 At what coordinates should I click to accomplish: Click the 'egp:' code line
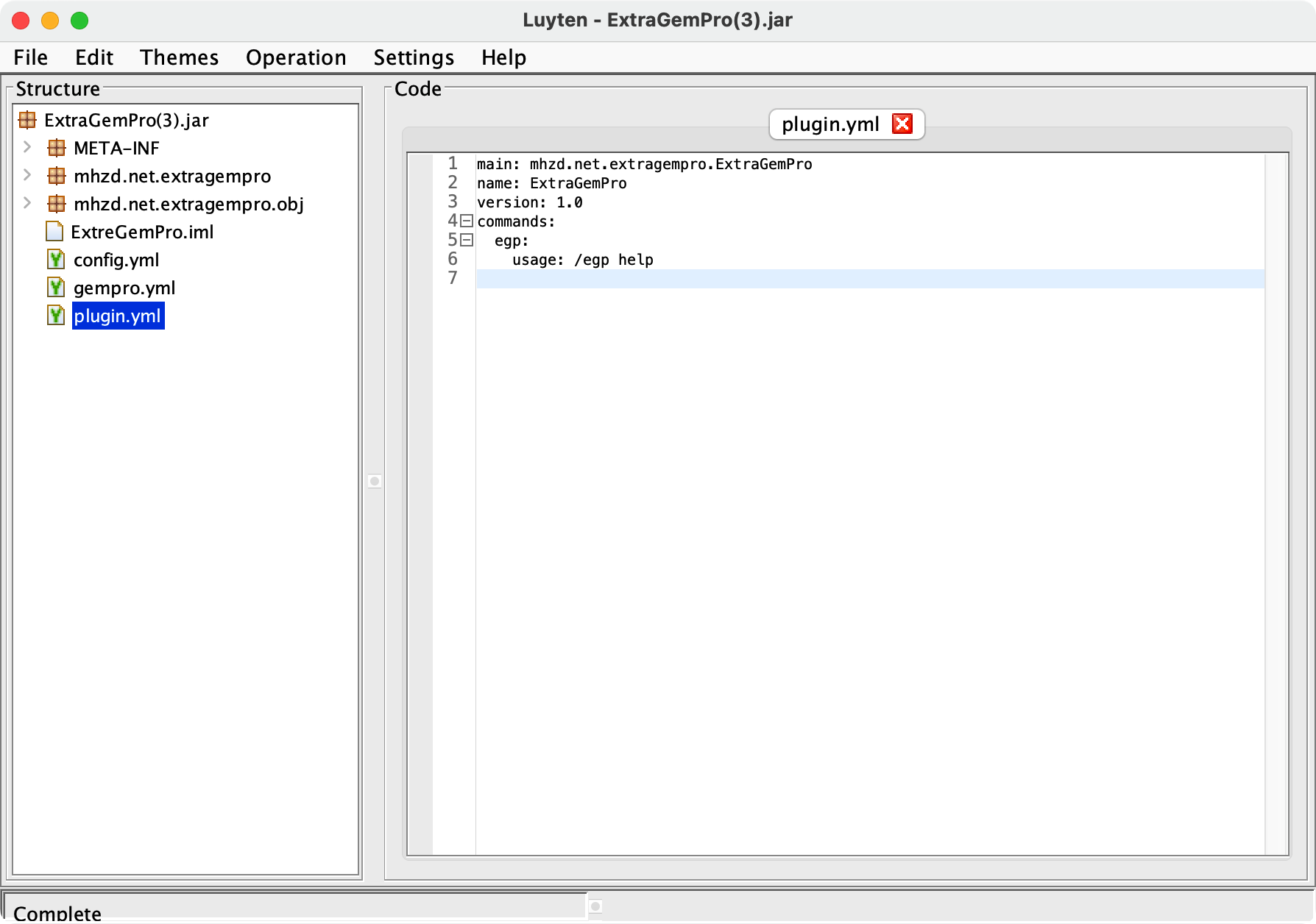[512, 241]
